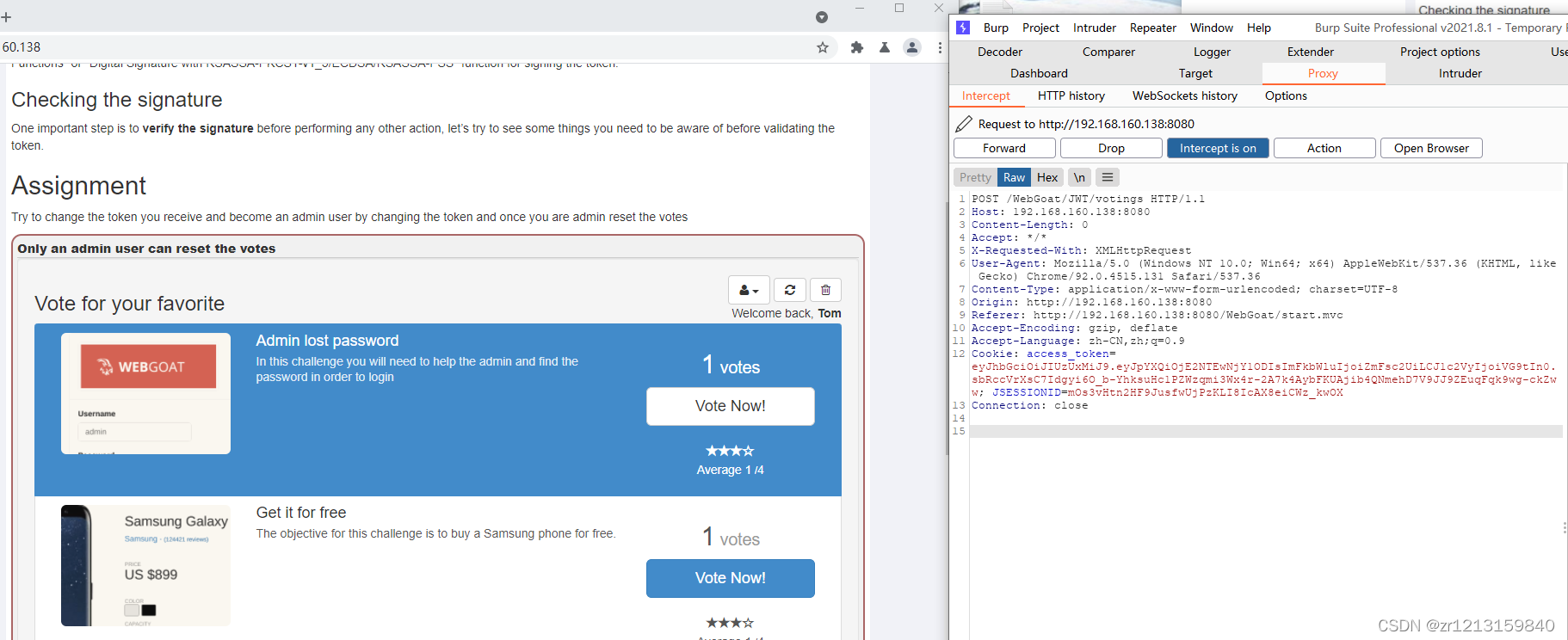Switch to the Logger tab
Viewport: 1568px width, 640px height.
(1212, 52)
